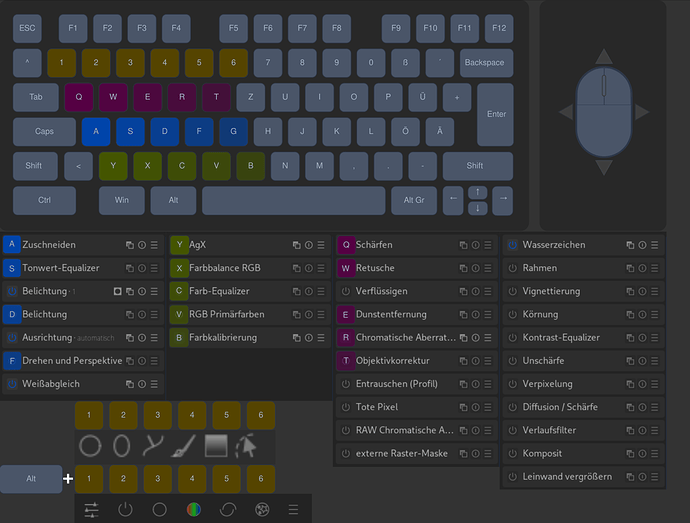Click multi-instance icon on AgX module
Image resolution: width=690 pixels, height=523 pixels.
tap(297, 245)
